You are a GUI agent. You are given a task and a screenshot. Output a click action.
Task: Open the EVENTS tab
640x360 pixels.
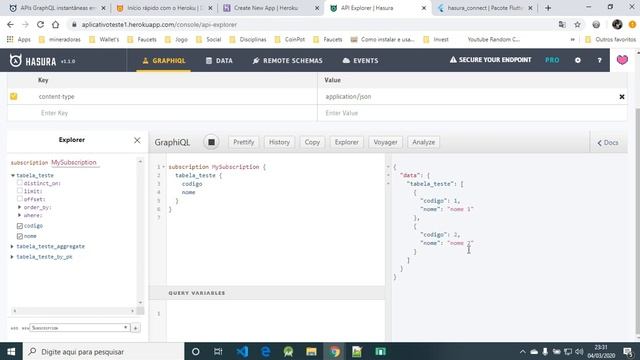pos(360,60)
